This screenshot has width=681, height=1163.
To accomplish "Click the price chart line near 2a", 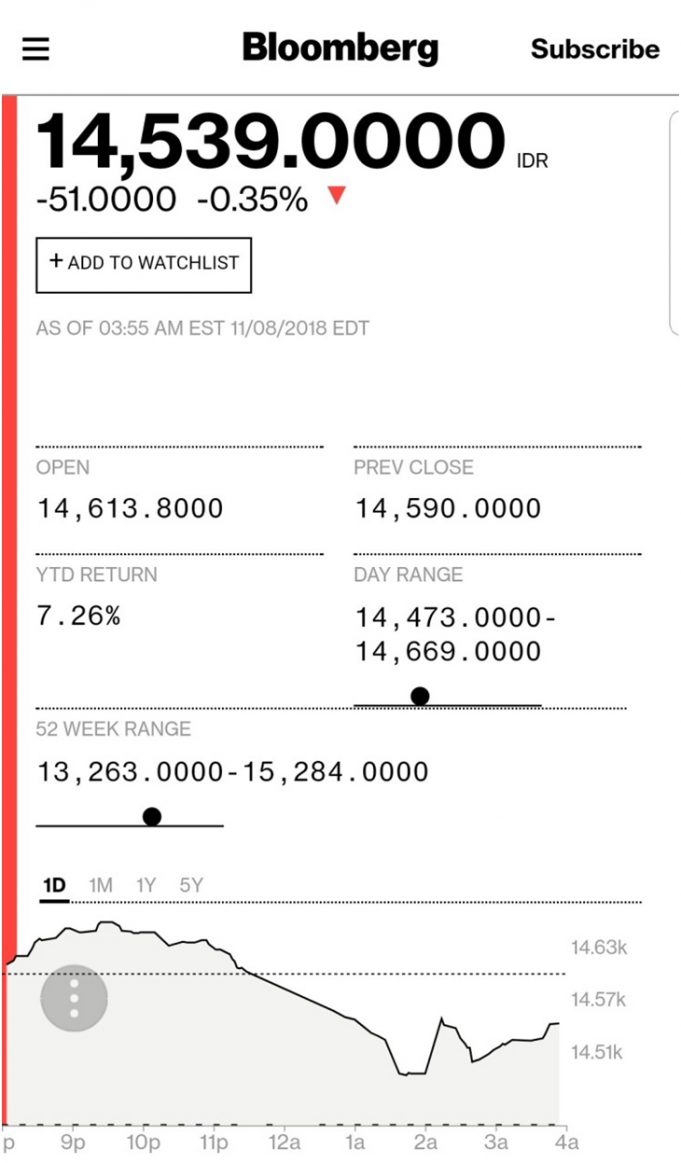I will coord(425,1072).
